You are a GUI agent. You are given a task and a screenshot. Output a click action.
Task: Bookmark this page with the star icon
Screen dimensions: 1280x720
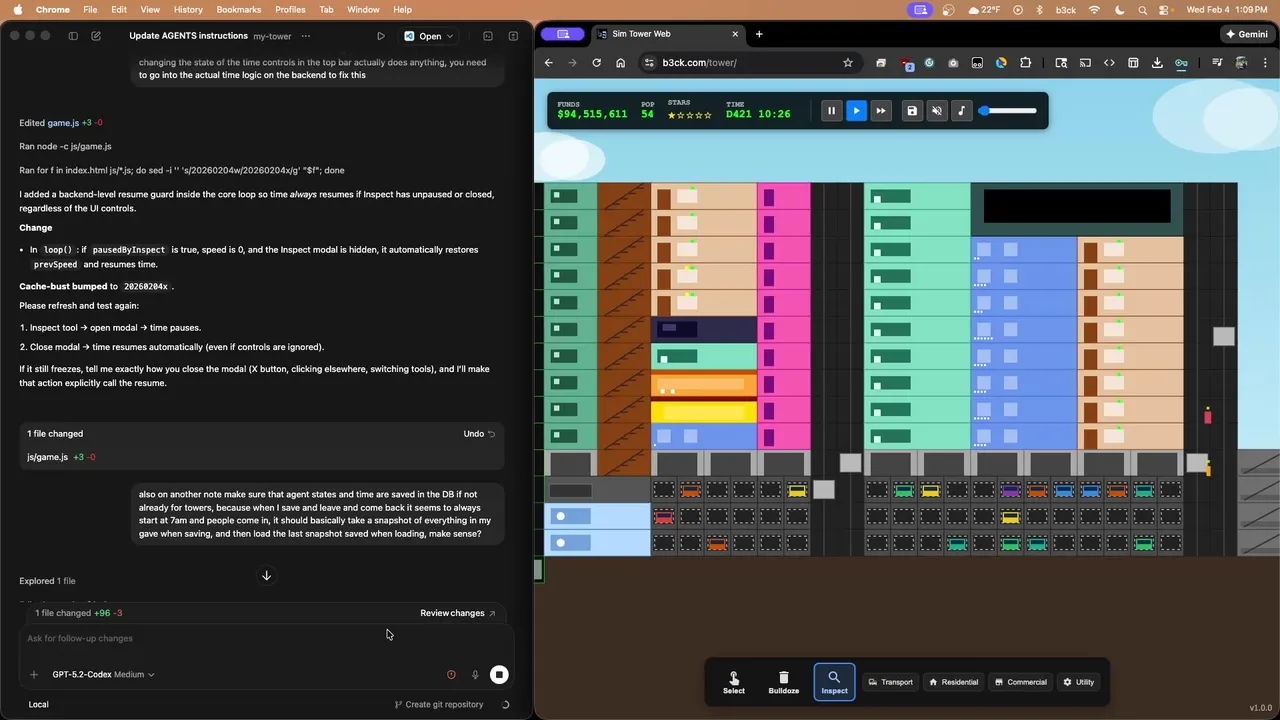[x=848, y=63]
